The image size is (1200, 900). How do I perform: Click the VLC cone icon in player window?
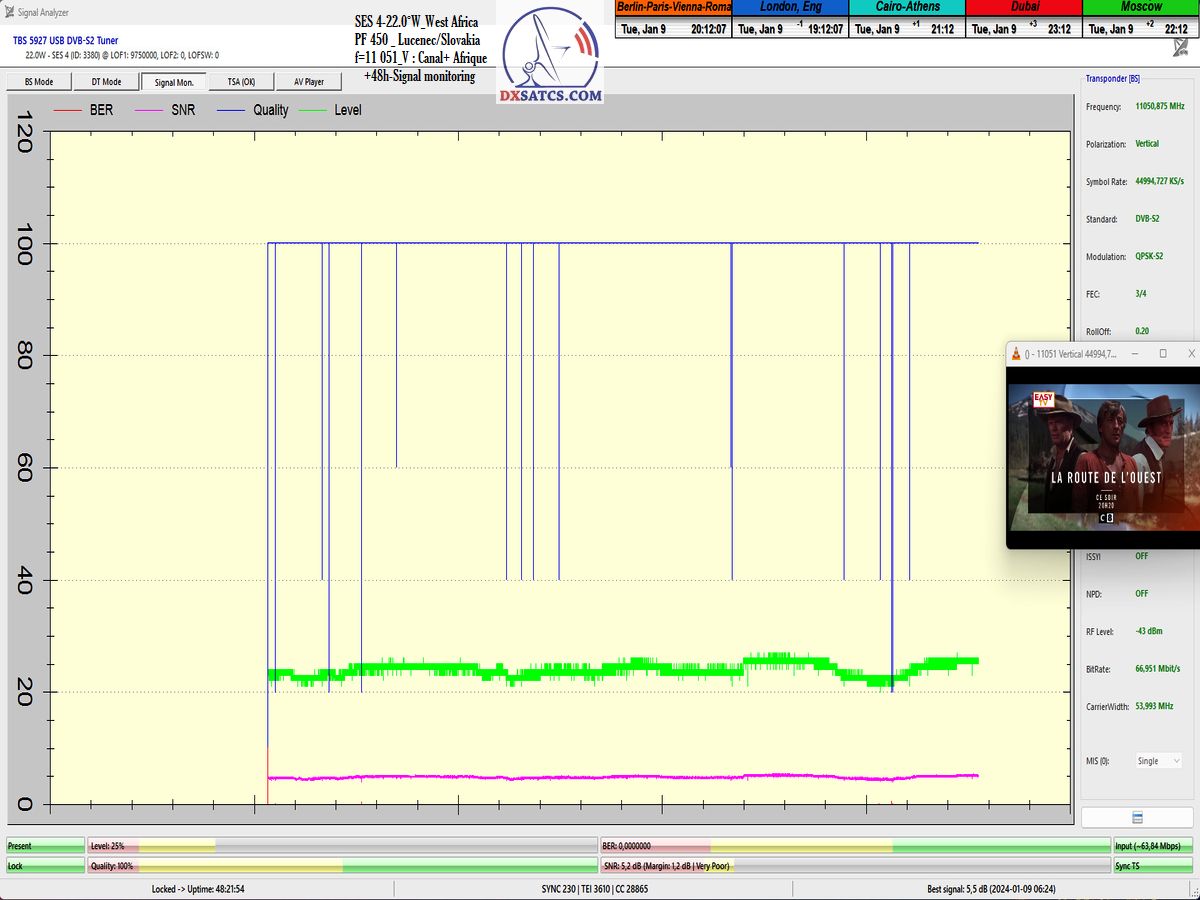pos(1017,354)
